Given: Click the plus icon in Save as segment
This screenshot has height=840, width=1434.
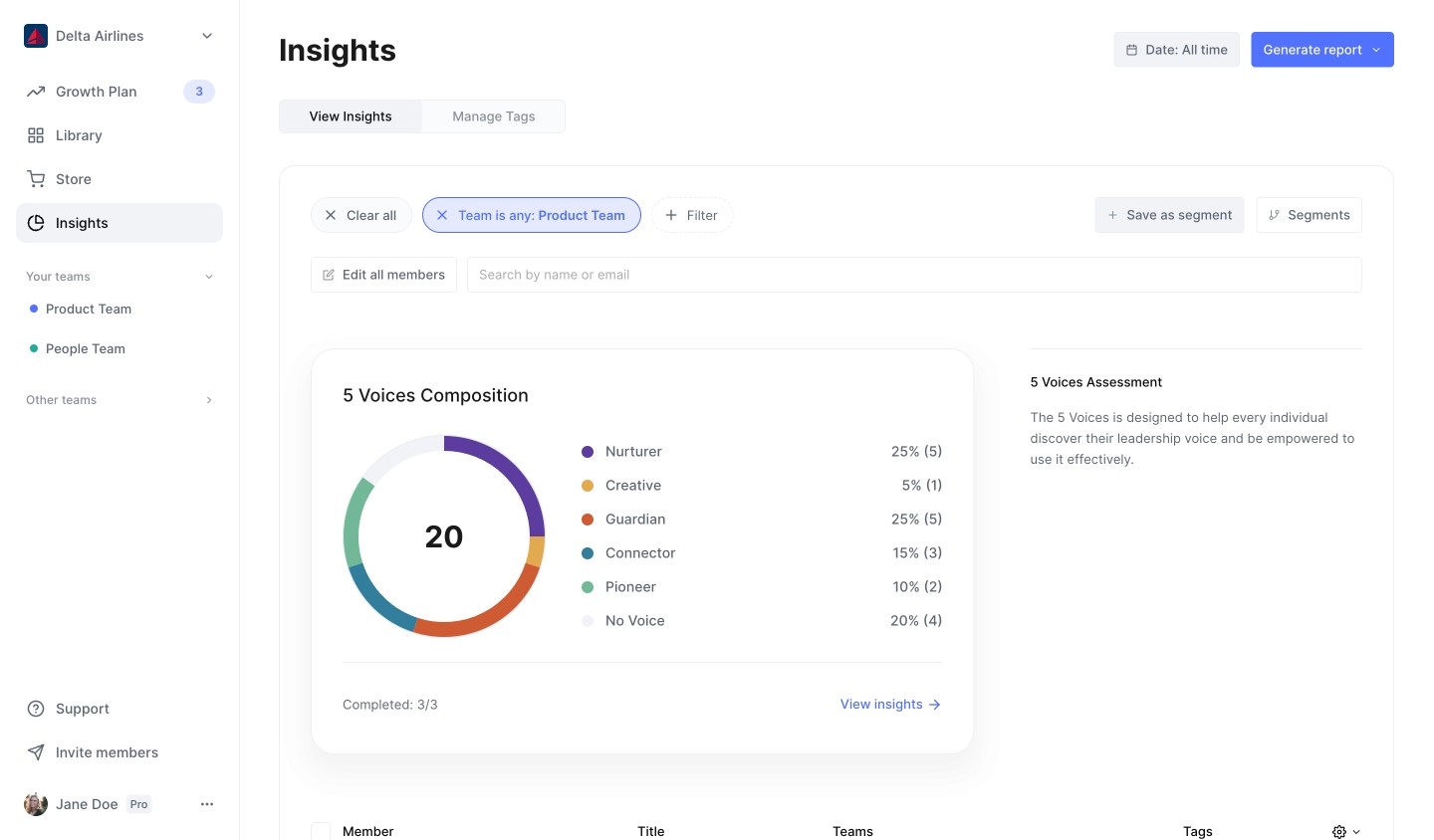Looking at the screenshot, I should pos(1113,215).
